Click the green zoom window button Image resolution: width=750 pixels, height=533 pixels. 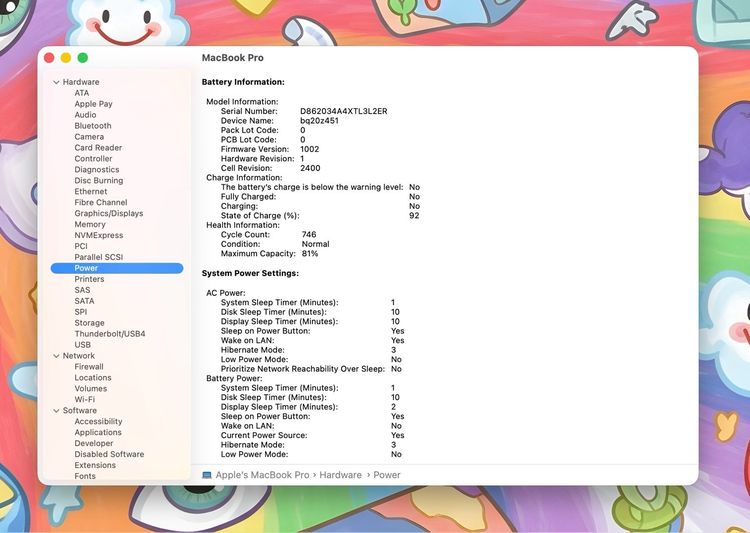[x=83, y=58]
